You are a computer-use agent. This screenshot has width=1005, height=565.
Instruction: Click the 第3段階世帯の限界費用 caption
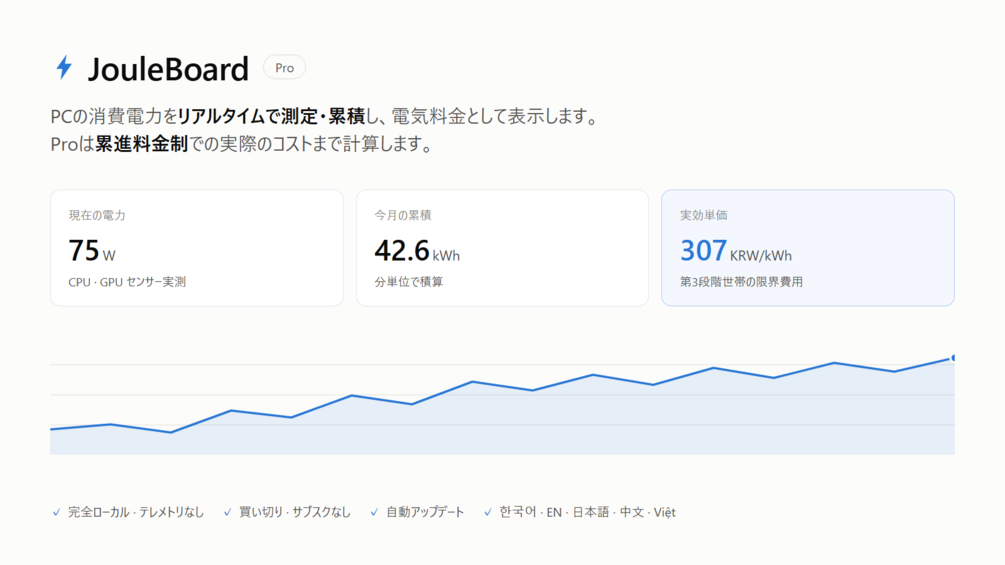741,282
